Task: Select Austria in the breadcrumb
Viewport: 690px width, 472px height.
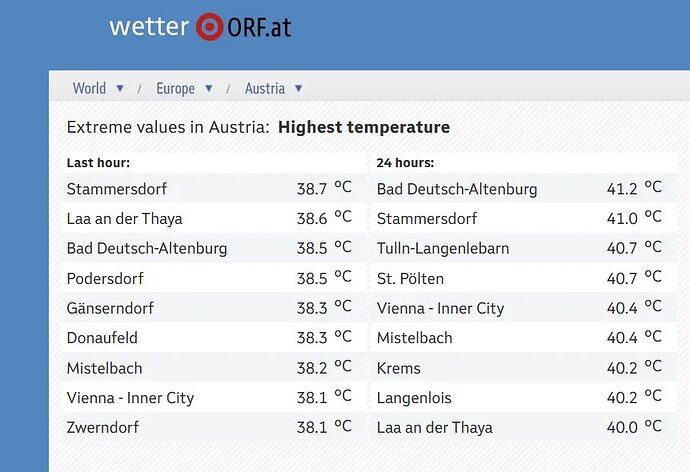Action: pos(265,88)
